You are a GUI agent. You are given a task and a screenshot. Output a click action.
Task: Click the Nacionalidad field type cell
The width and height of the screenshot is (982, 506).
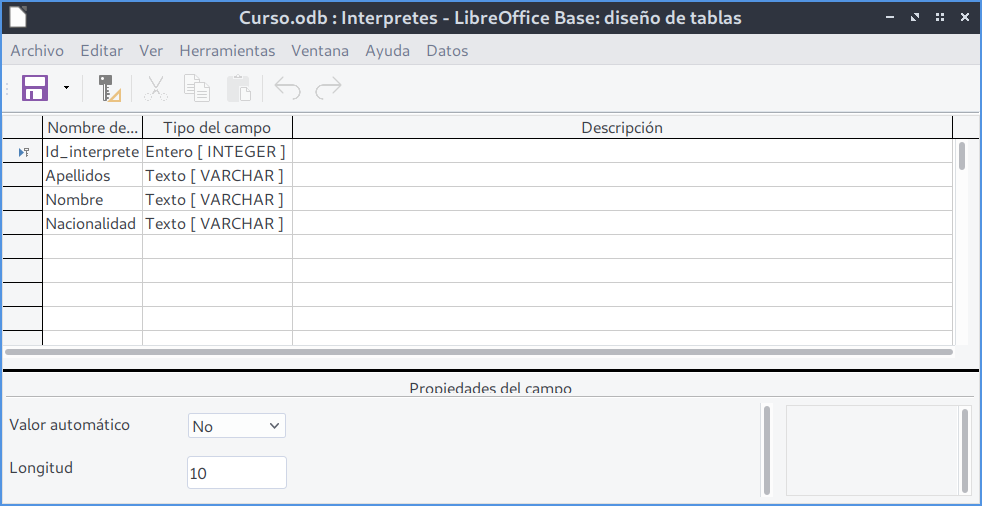click(x=216, y=224)
